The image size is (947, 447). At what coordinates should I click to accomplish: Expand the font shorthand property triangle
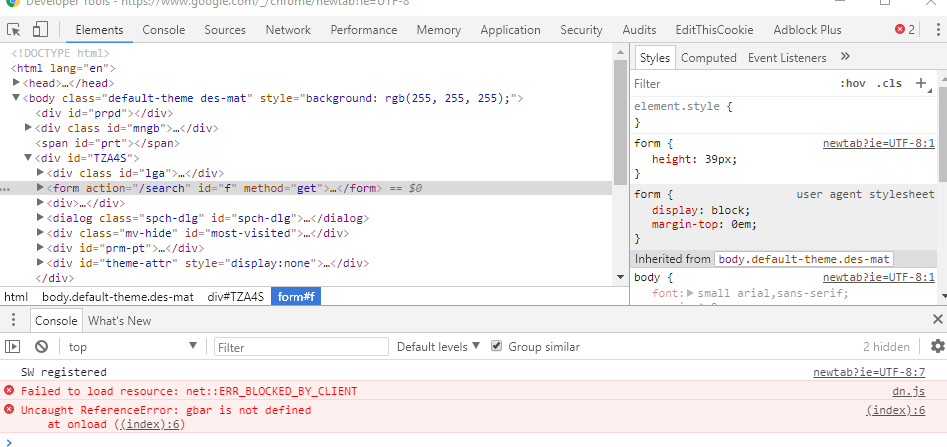click(690, 294)
